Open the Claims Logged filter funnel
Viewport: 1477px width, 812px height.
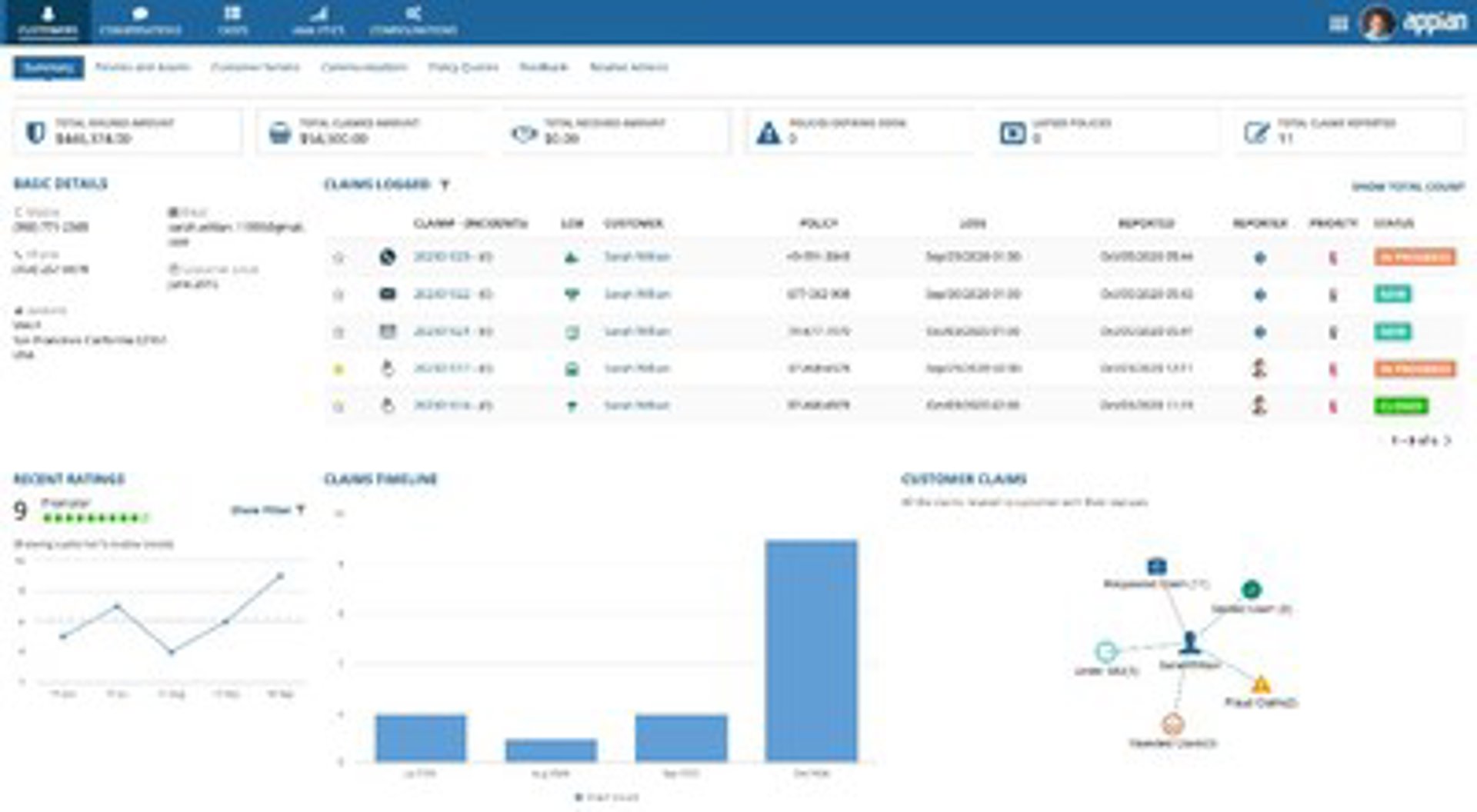pos(445,185)
